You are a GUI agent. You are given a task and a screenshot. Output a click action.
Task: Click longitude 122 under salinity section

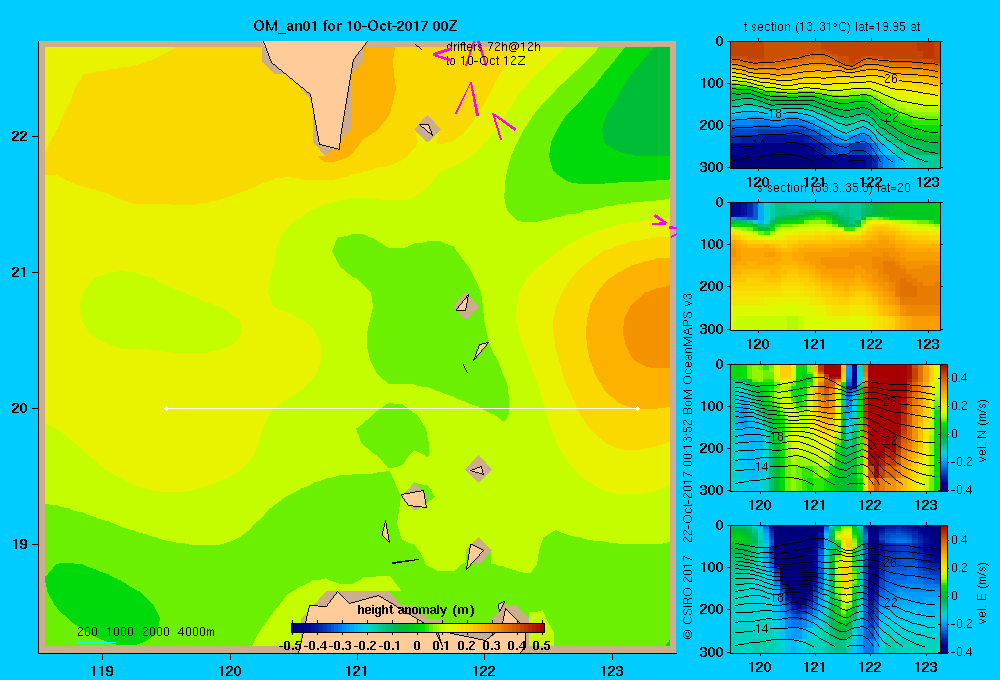(x=871, y=344)
